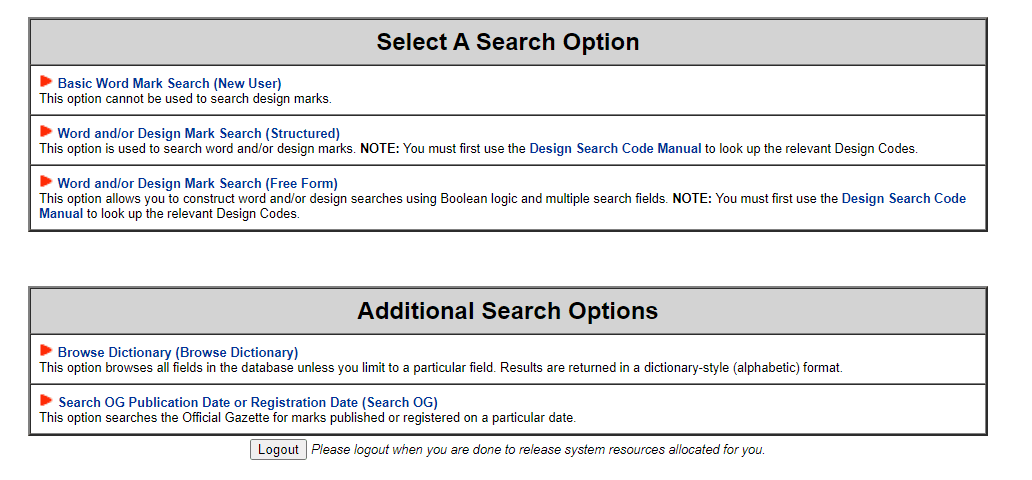
Task: Click the red flag beside Search OG option
Action: [x=46, y=400]
